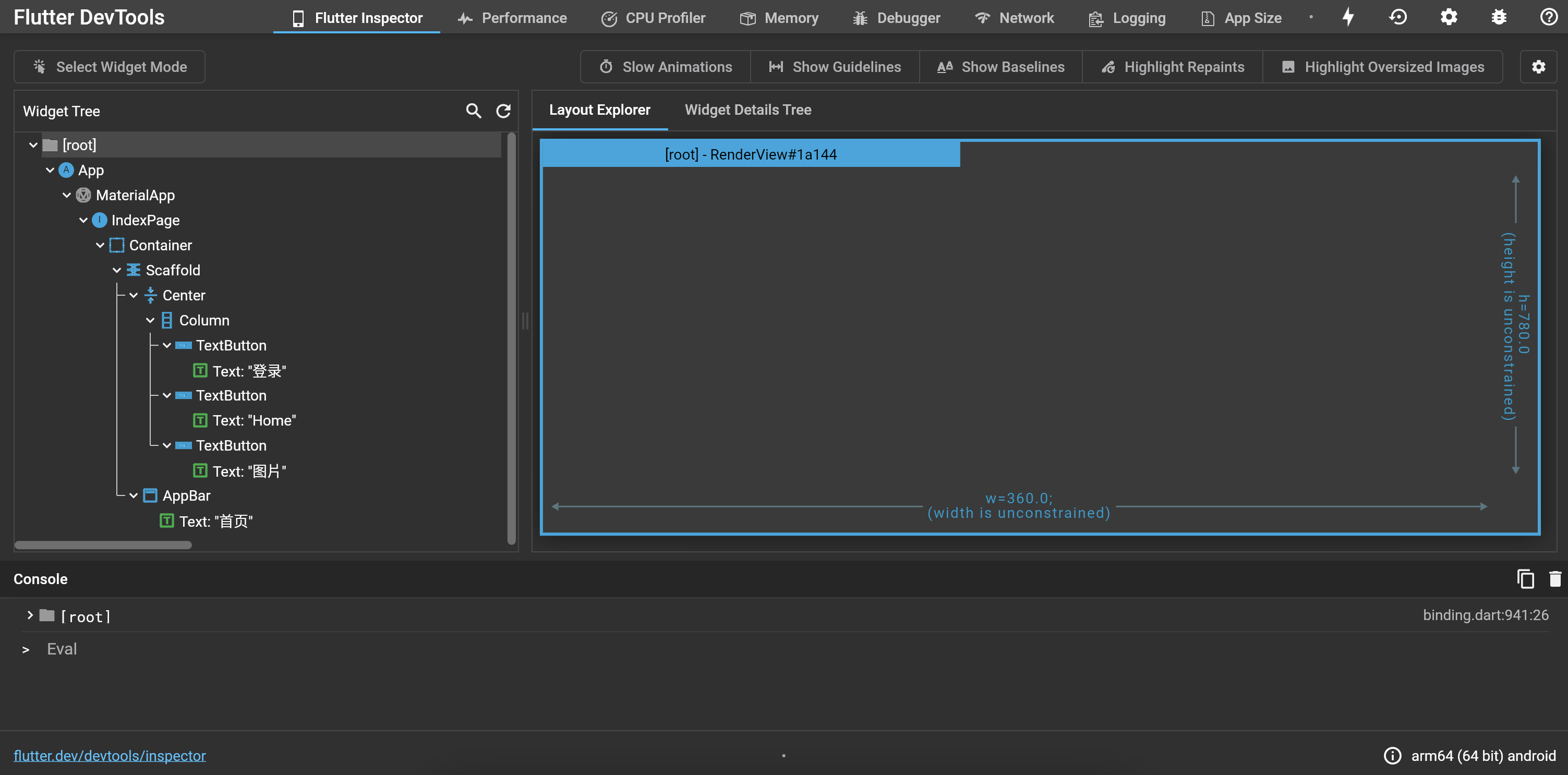Image resolution: width=1568 pixels, height=775 pixels.
Task: Switch to Widget Details Tree tab
Action: click(x=747, y=110)
